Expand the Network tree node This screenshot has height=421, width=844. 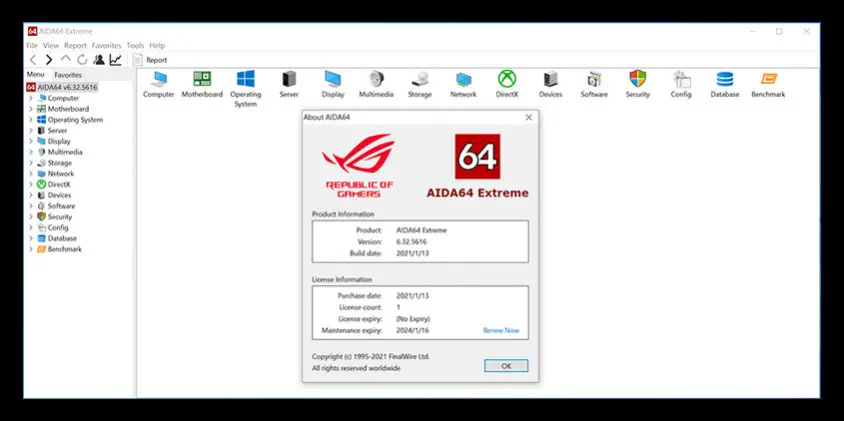coord(31,174)
